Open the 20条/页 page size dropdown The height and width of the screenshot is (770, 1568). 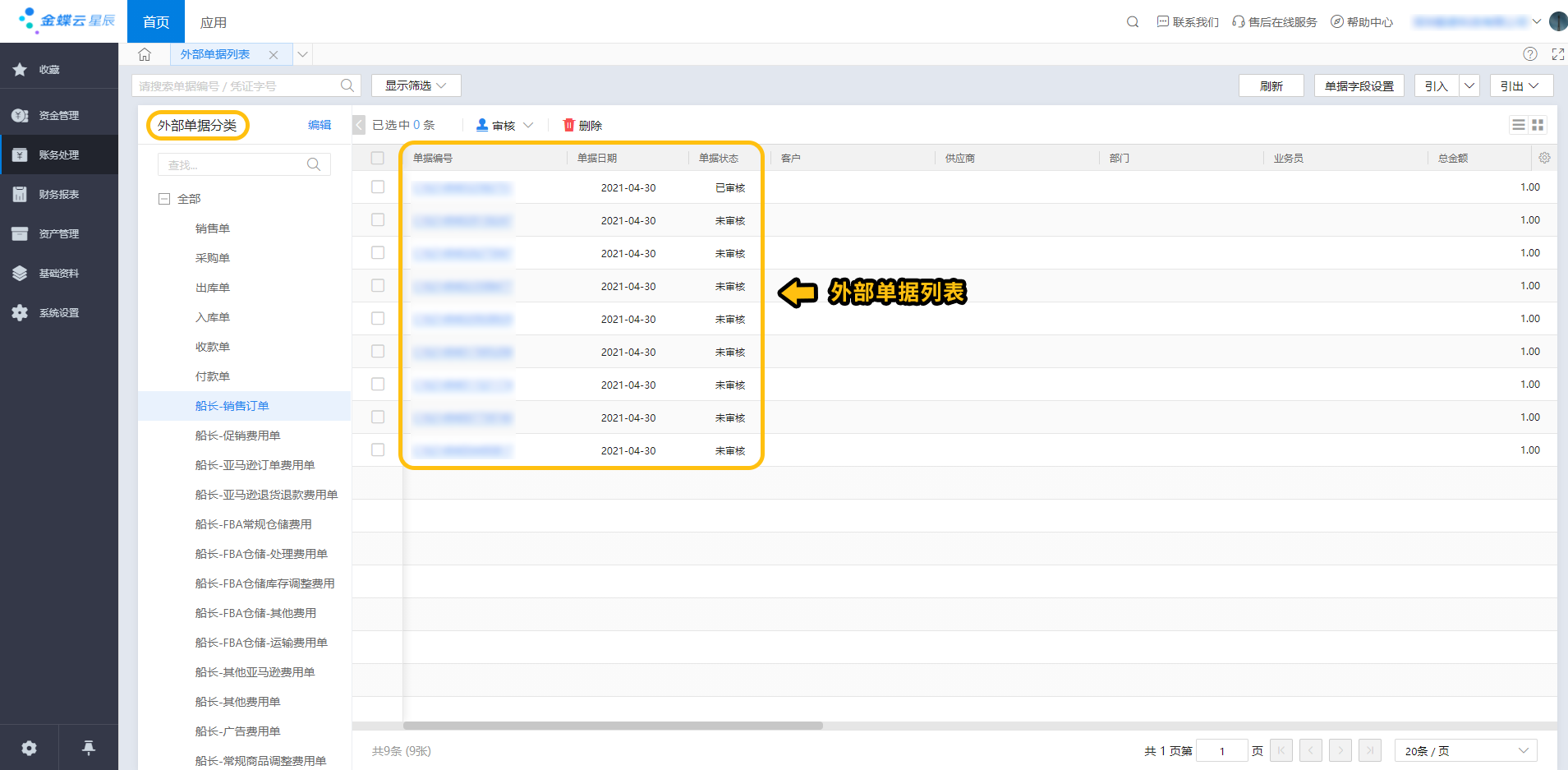point(1465,750)
